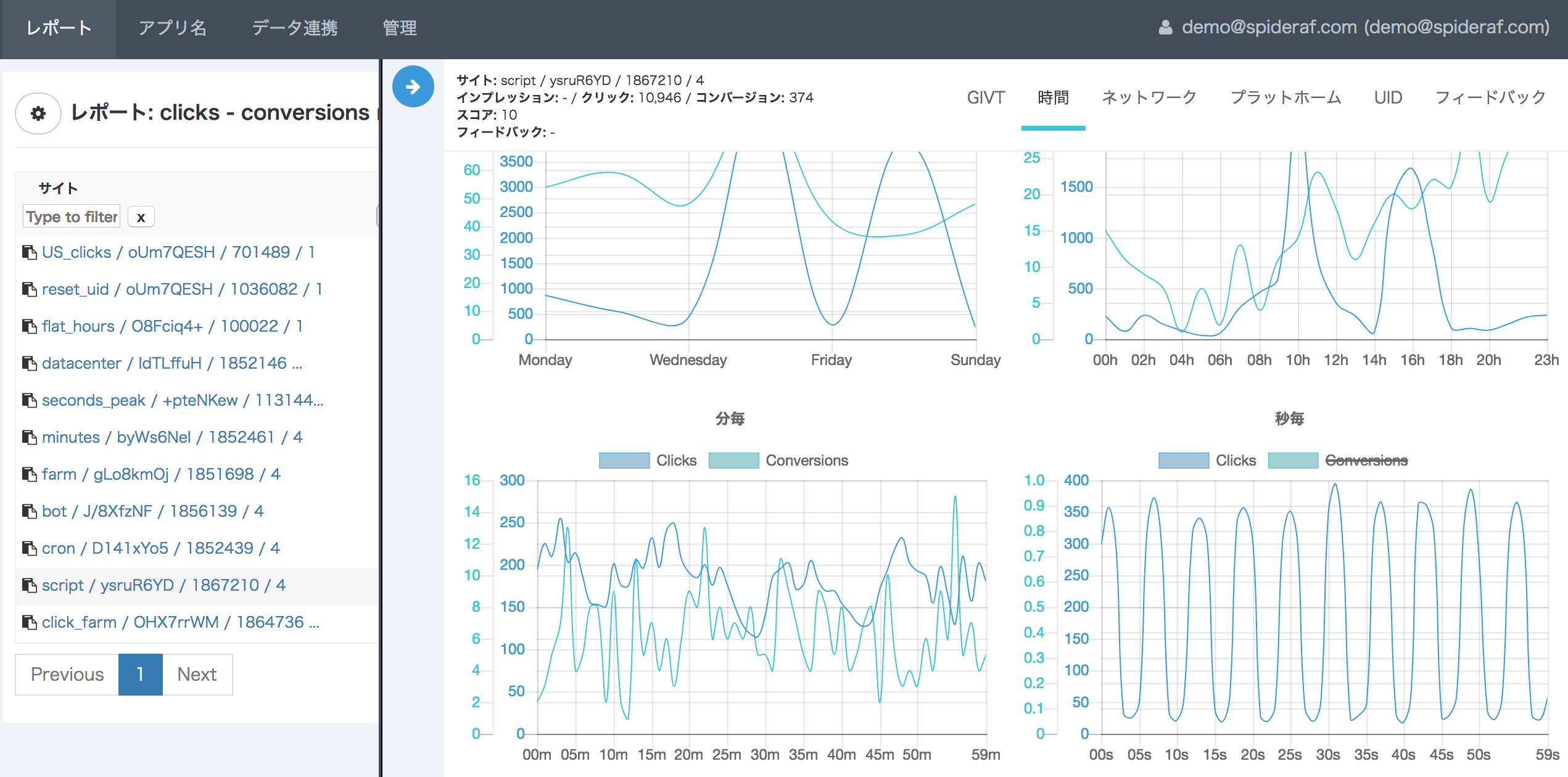The image size is (1568, 777).
Task: Click the user profile icon
Action: 1165,27
